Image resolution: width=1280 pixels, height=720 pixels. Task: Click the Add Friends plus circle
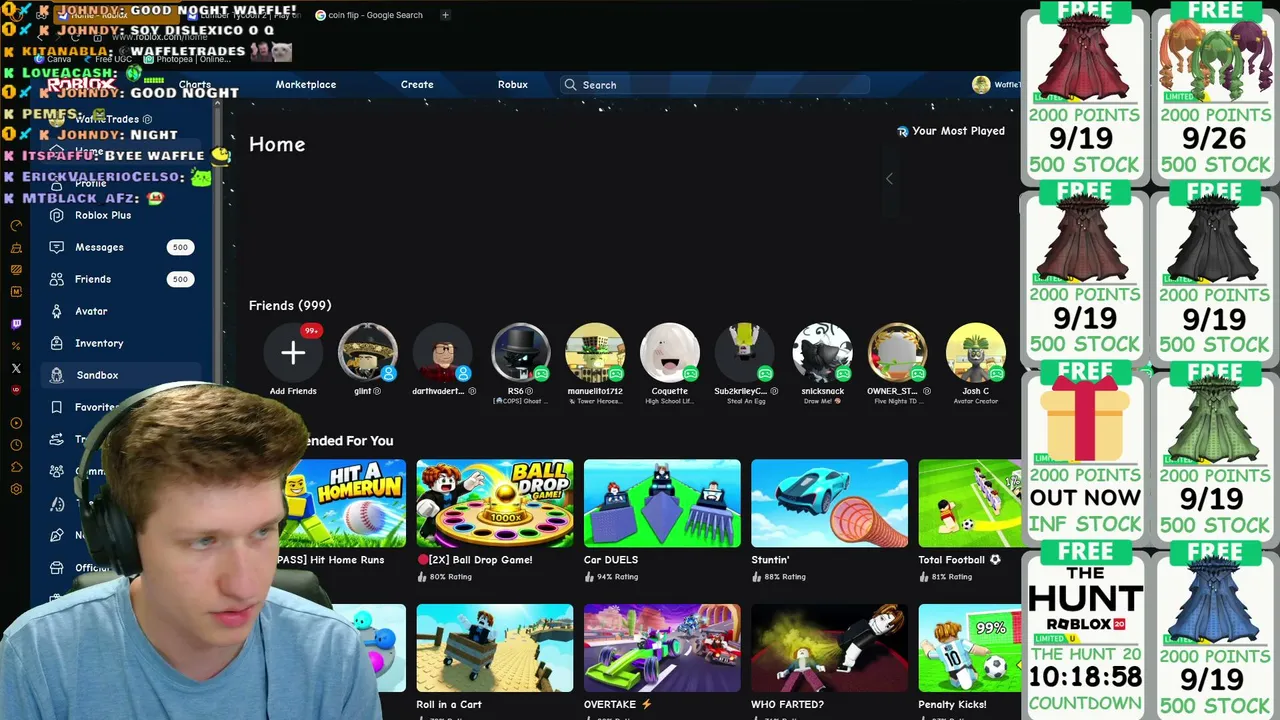point(293,352)
